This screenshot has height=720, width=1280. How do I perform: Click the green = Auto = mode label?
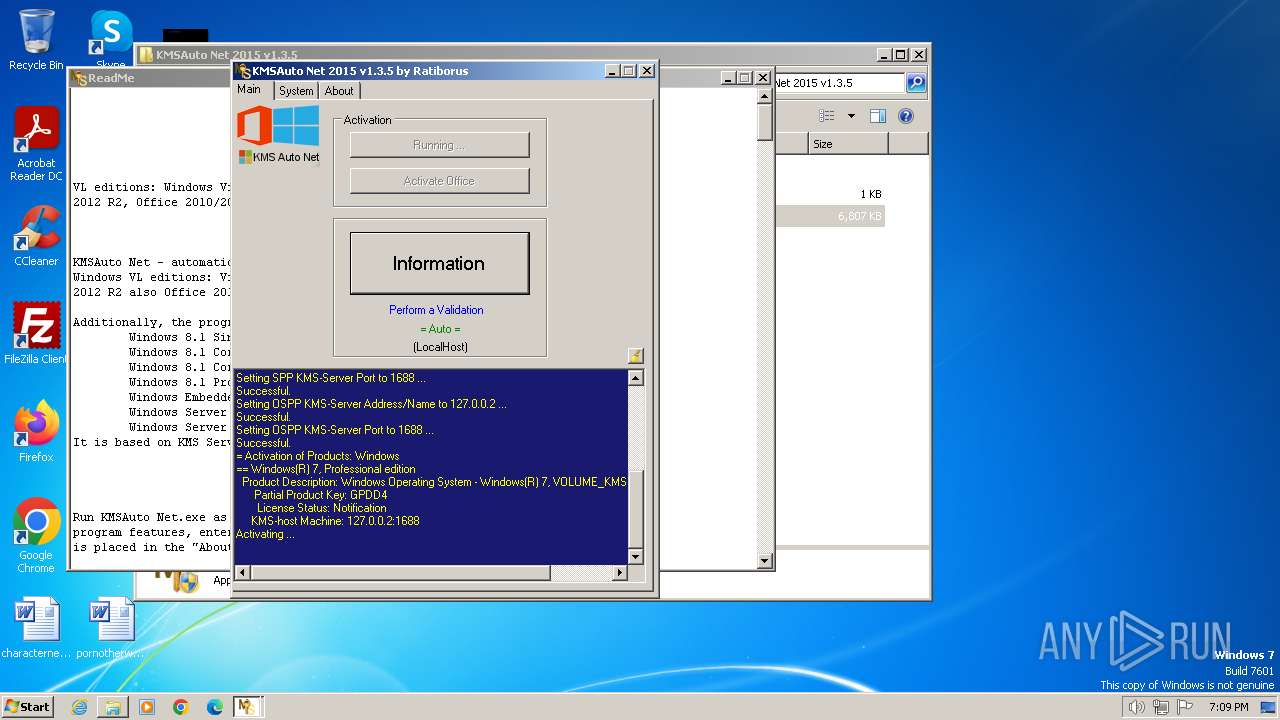click(440, 329)
